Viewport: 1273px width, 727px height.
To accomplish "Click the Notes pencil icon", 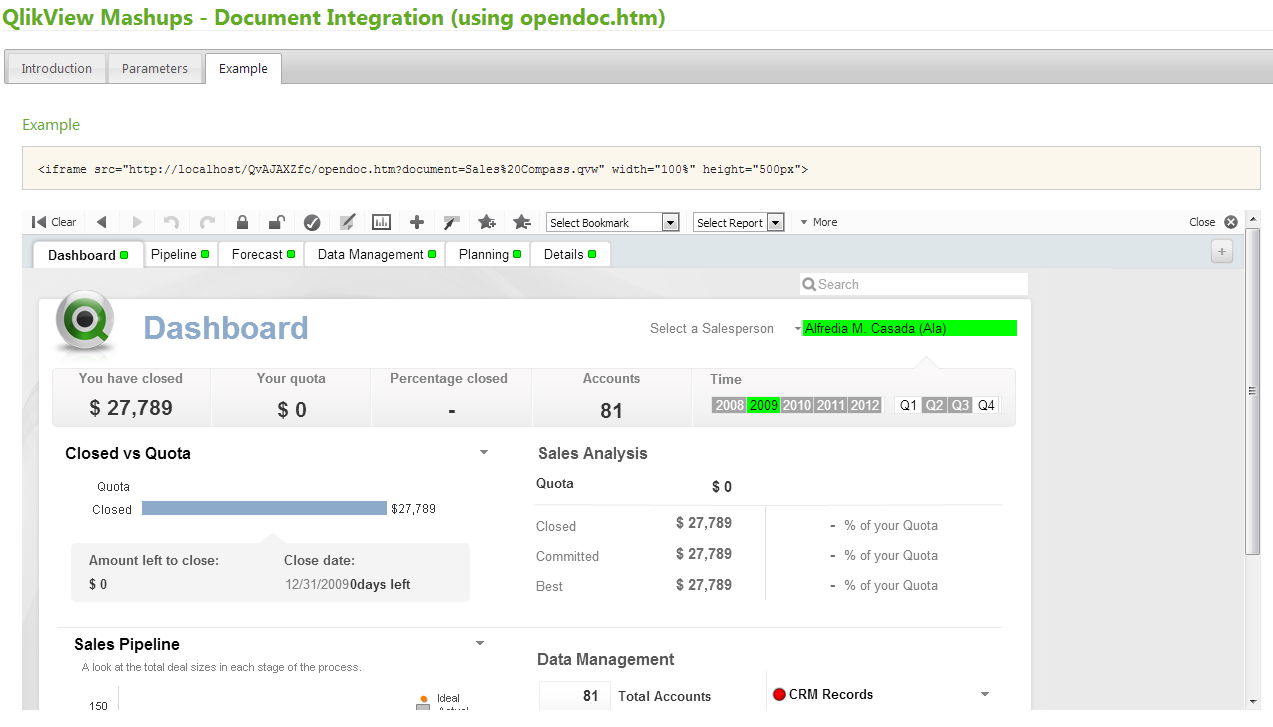I will (x=347, y=222).
